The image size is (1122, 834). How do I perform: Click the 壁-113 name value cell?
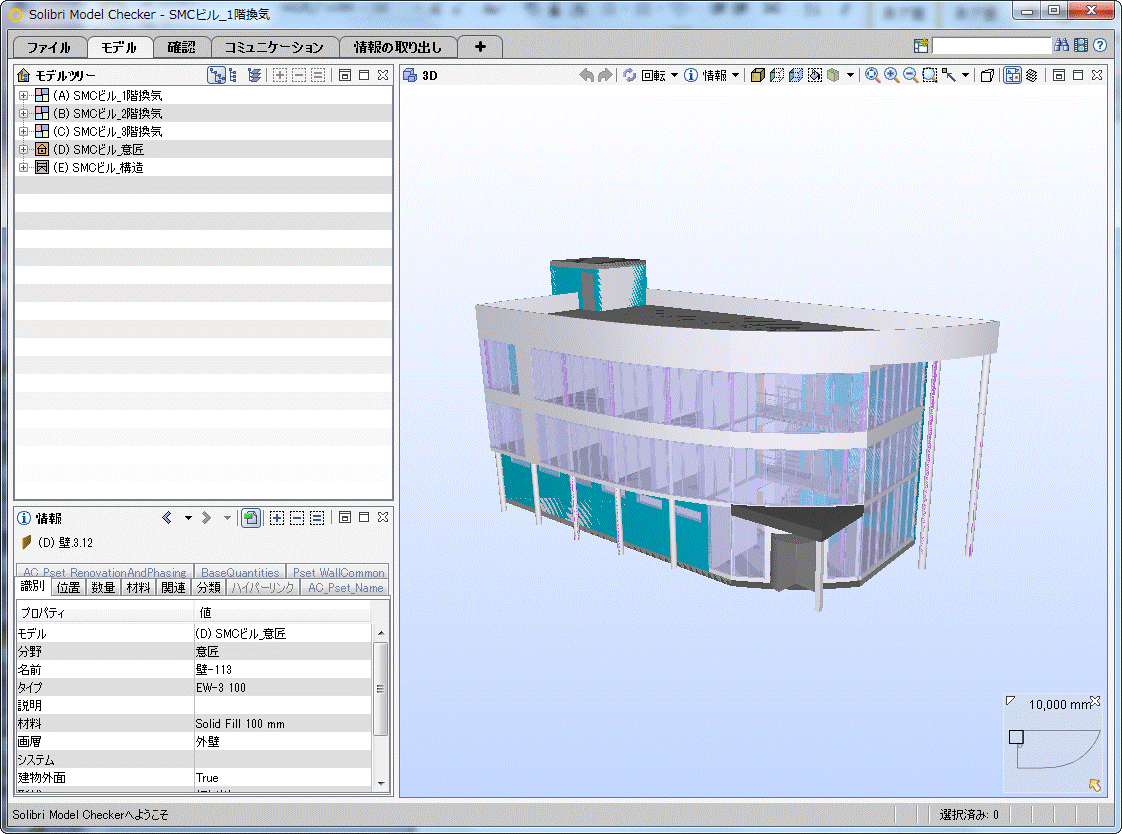click(x=282, y=669)
